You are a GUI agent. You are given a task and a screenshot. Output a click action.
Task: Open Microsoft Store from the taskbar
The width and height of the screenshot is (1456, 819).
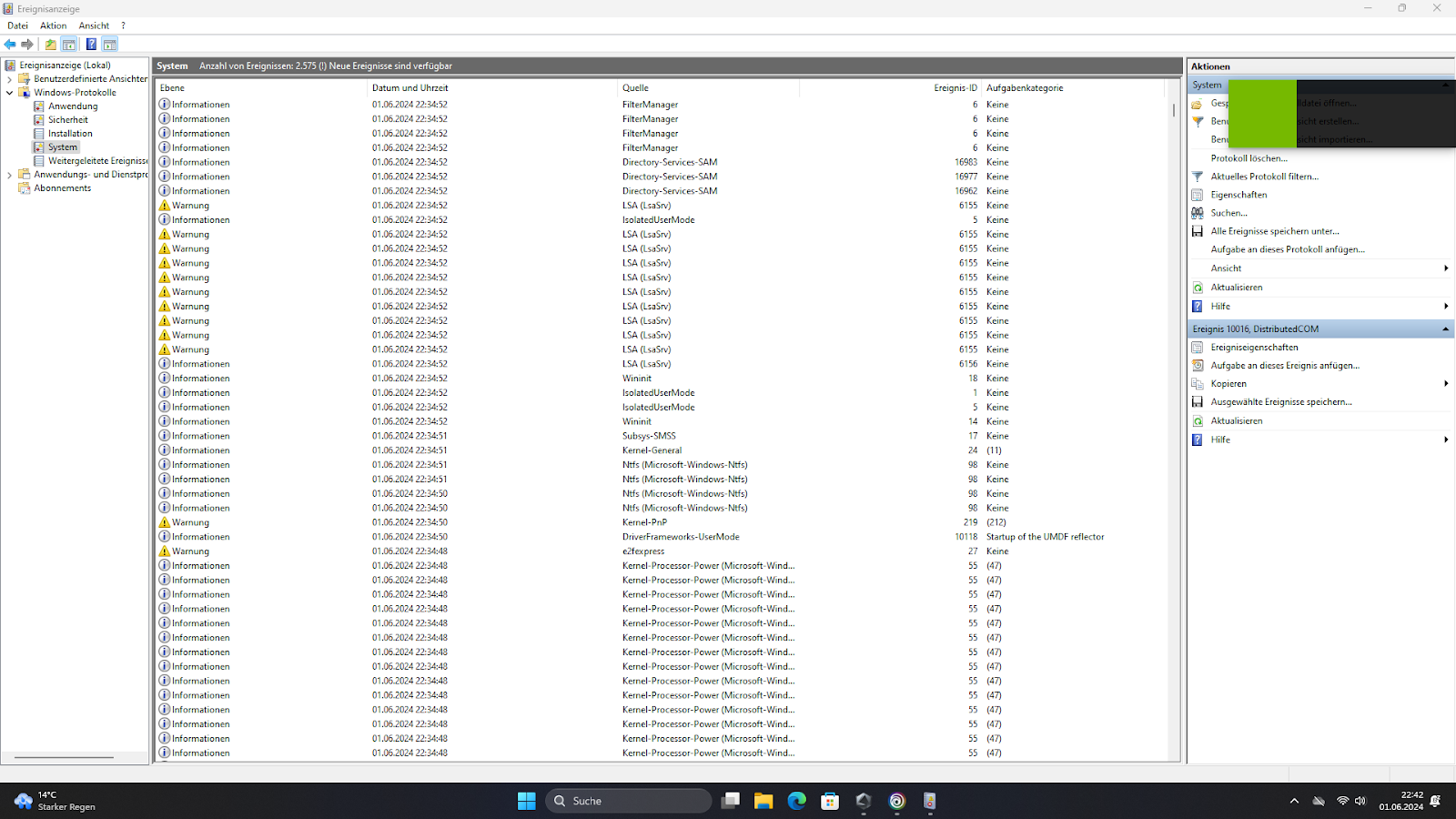830,801
